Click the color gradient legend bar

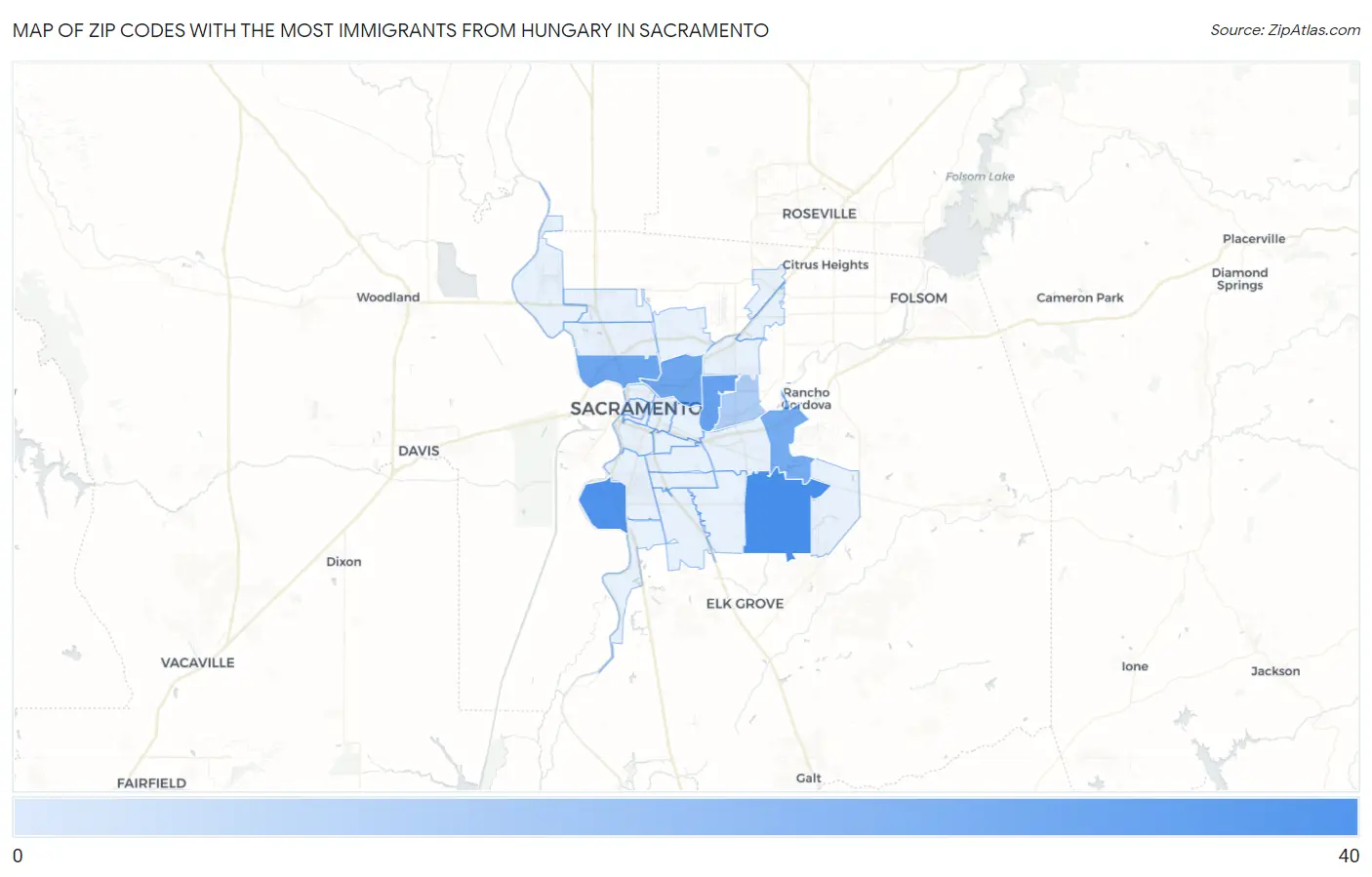click(685, 817)
